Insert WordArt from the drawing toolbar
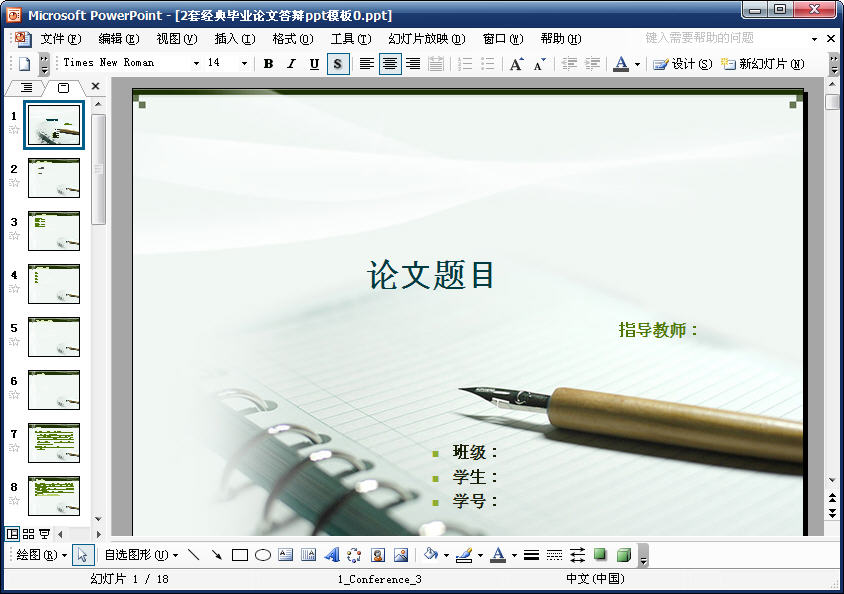This screenshot has width=844, height=594. click(332, 554)
